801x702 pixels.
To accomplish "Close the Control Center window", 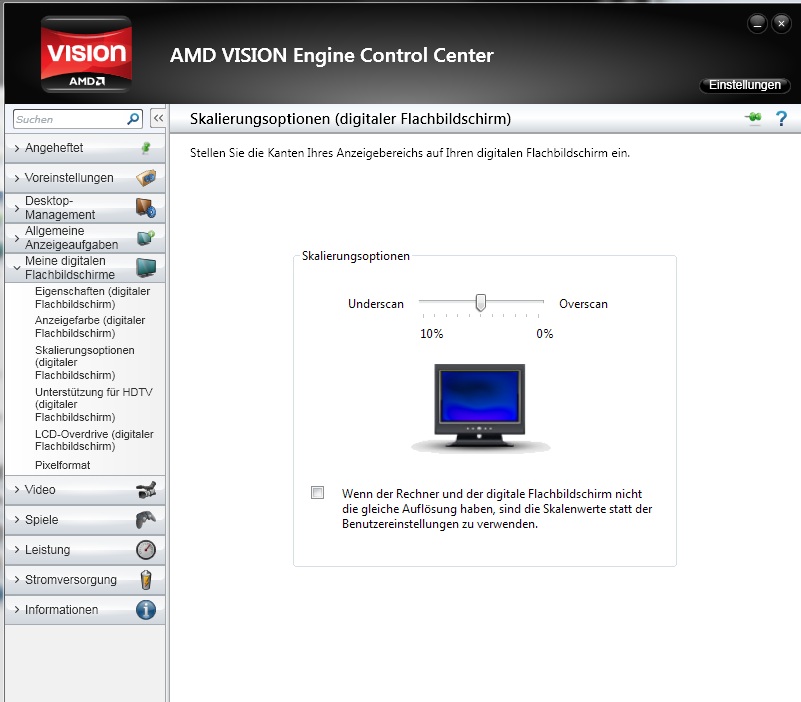I will tap(781, 24).
